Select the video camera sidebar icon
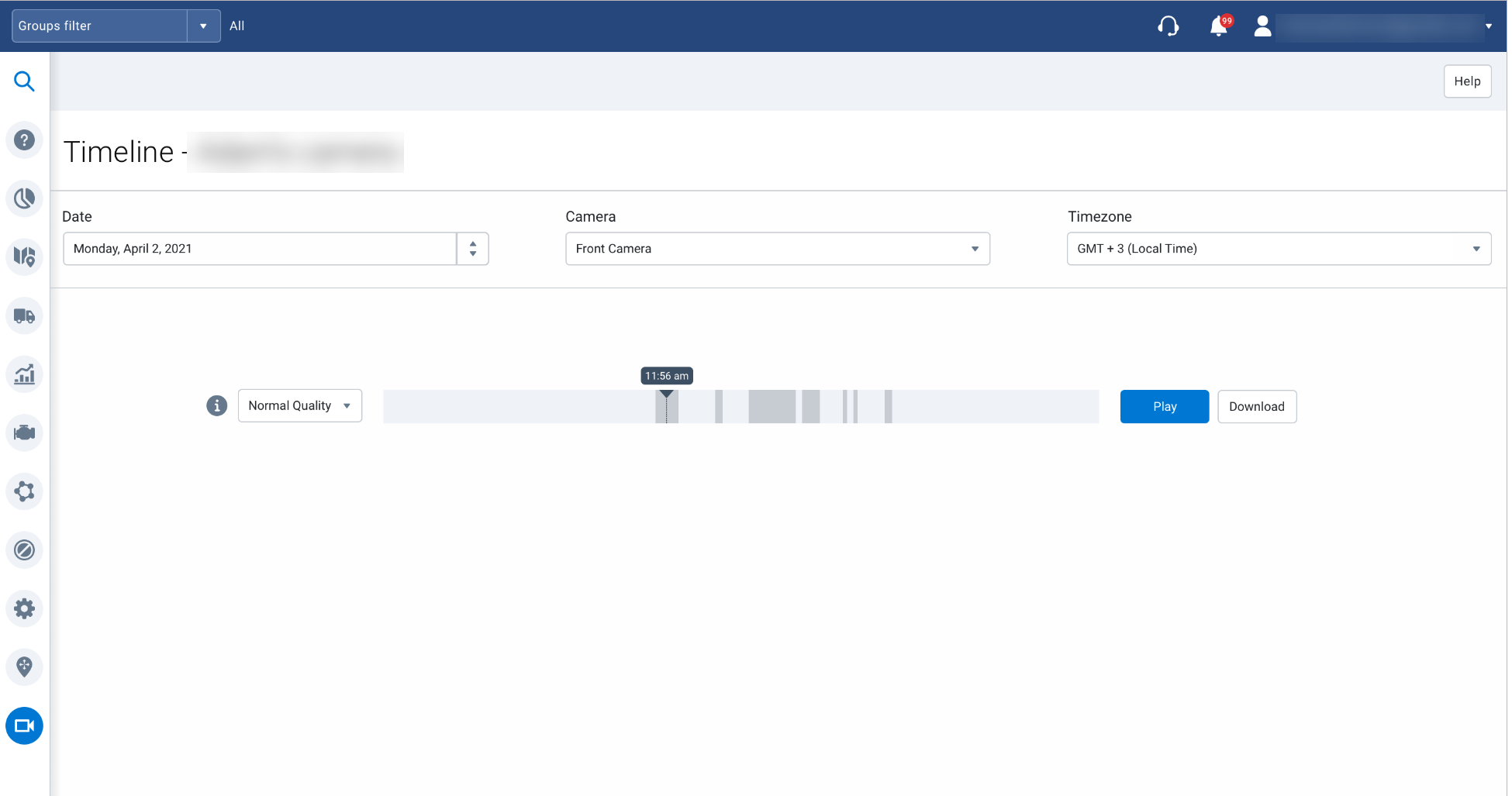 (24, 726)
